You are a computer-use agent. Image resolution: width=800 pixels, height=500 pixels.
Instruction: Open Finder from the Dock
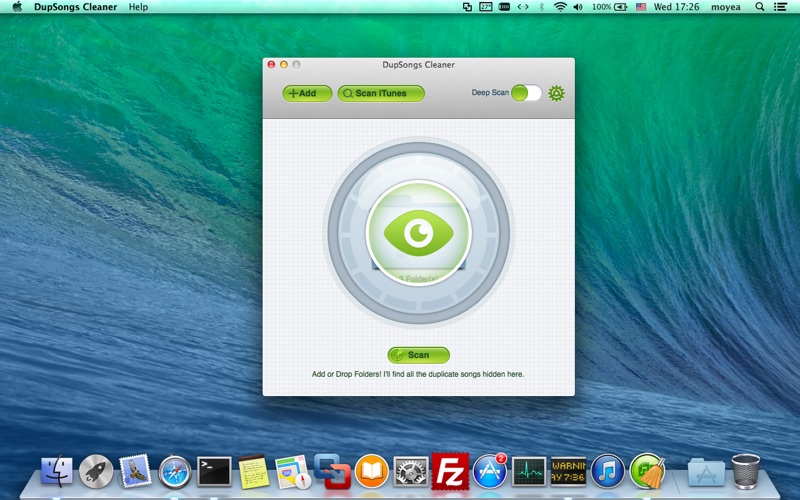[57, 471]
